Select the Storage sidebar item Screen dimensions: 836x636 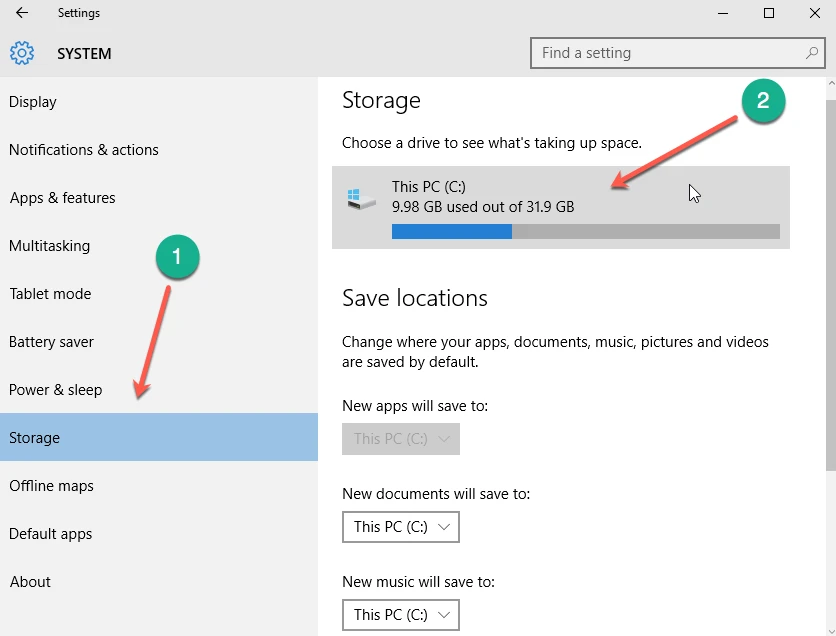click(35, 438)
